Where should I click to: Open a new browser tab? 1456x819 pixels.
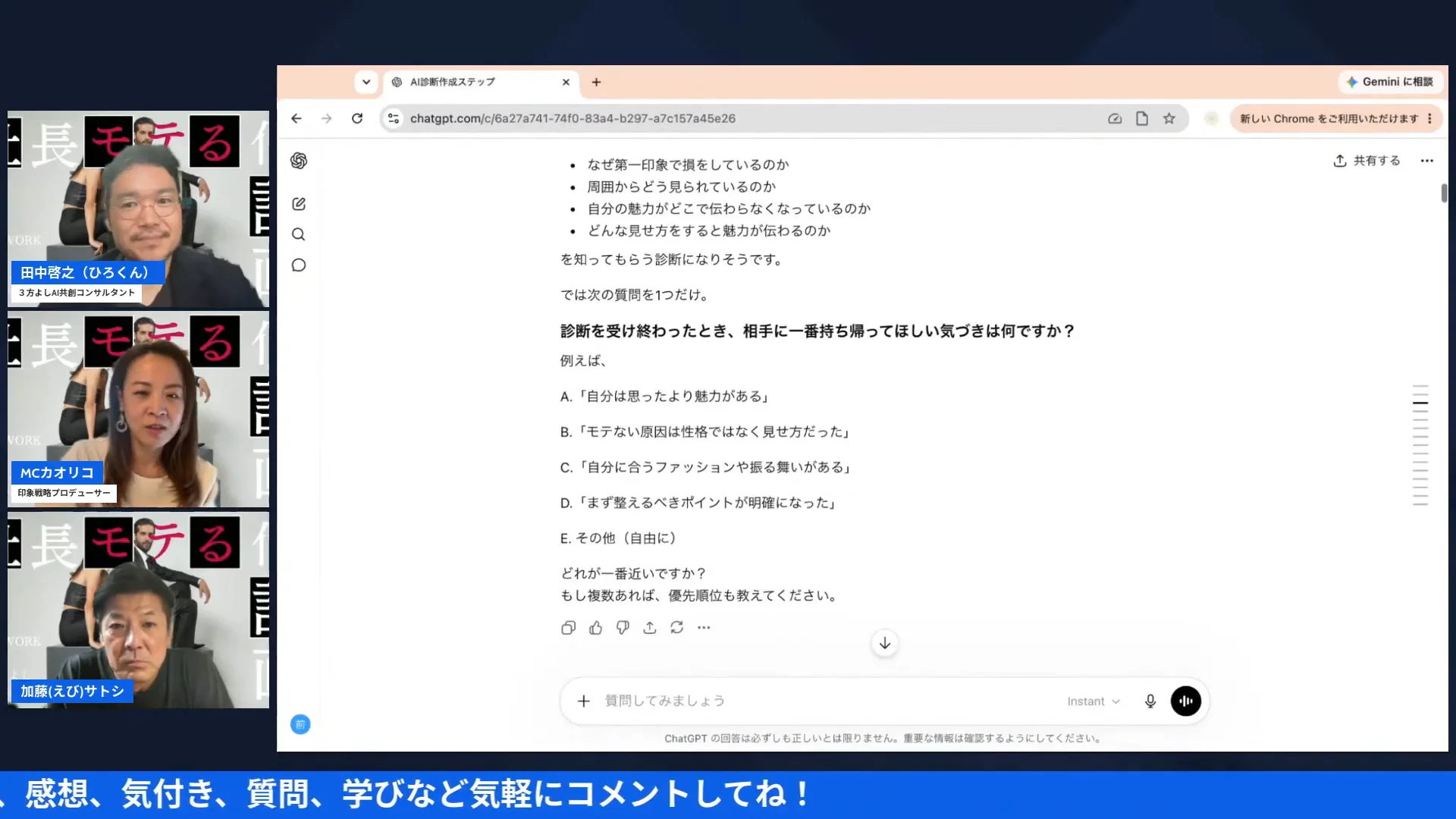tap(596, 82)
